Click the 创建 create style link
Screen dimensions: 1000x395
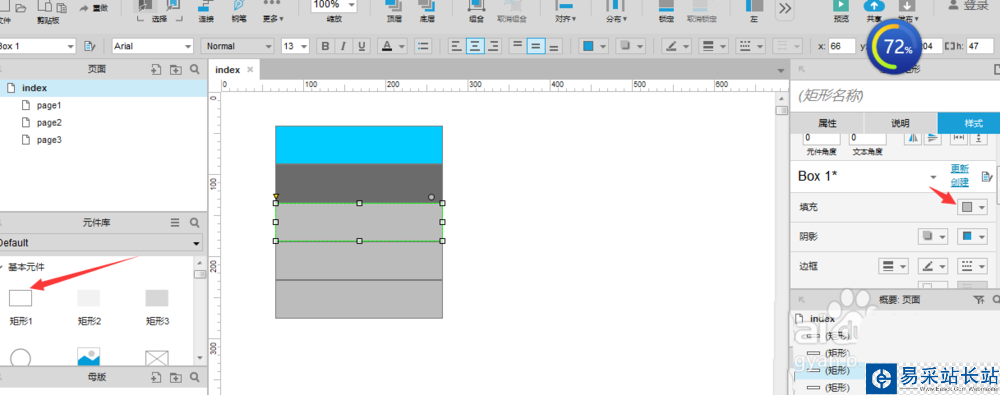coord(960,183)
